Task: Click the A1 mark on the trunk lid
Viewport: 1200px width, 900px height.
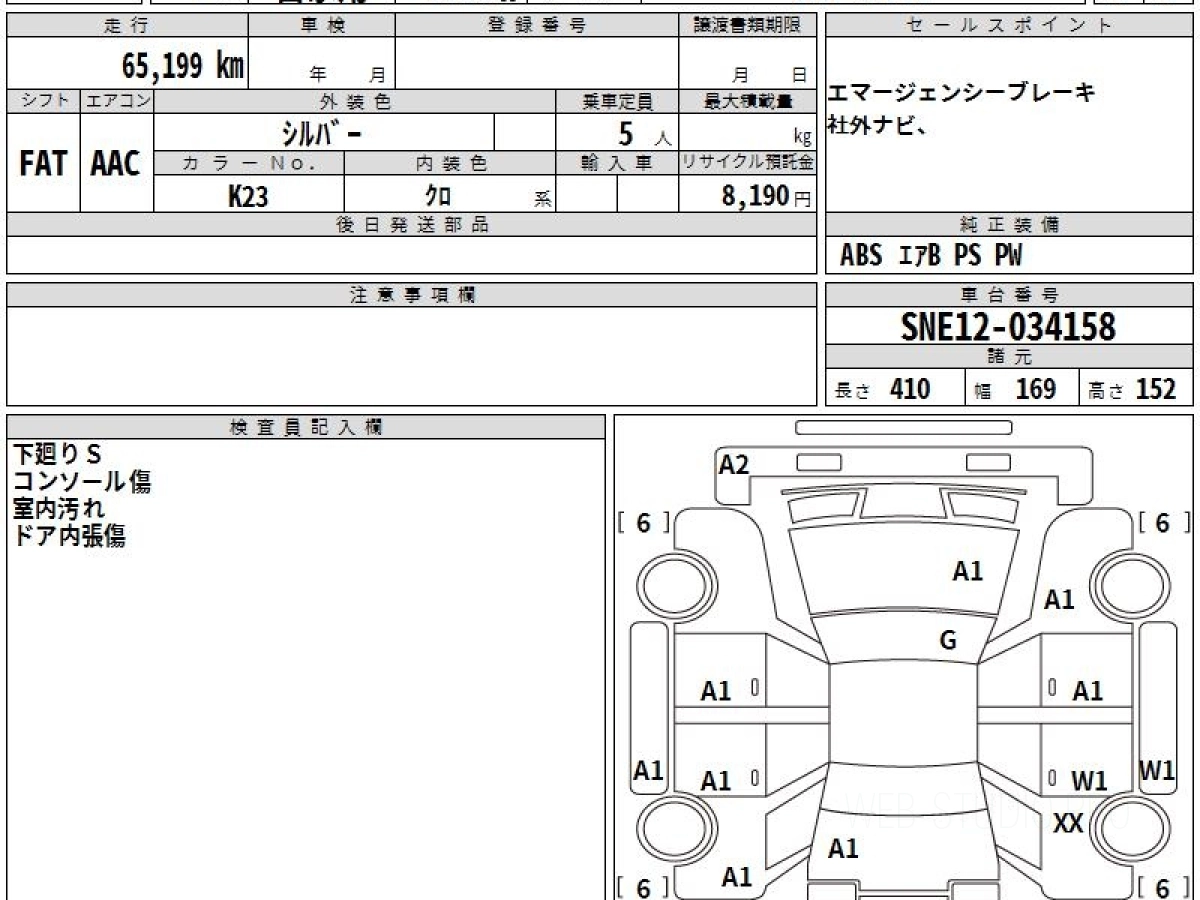Action: [x=843, y=849]
